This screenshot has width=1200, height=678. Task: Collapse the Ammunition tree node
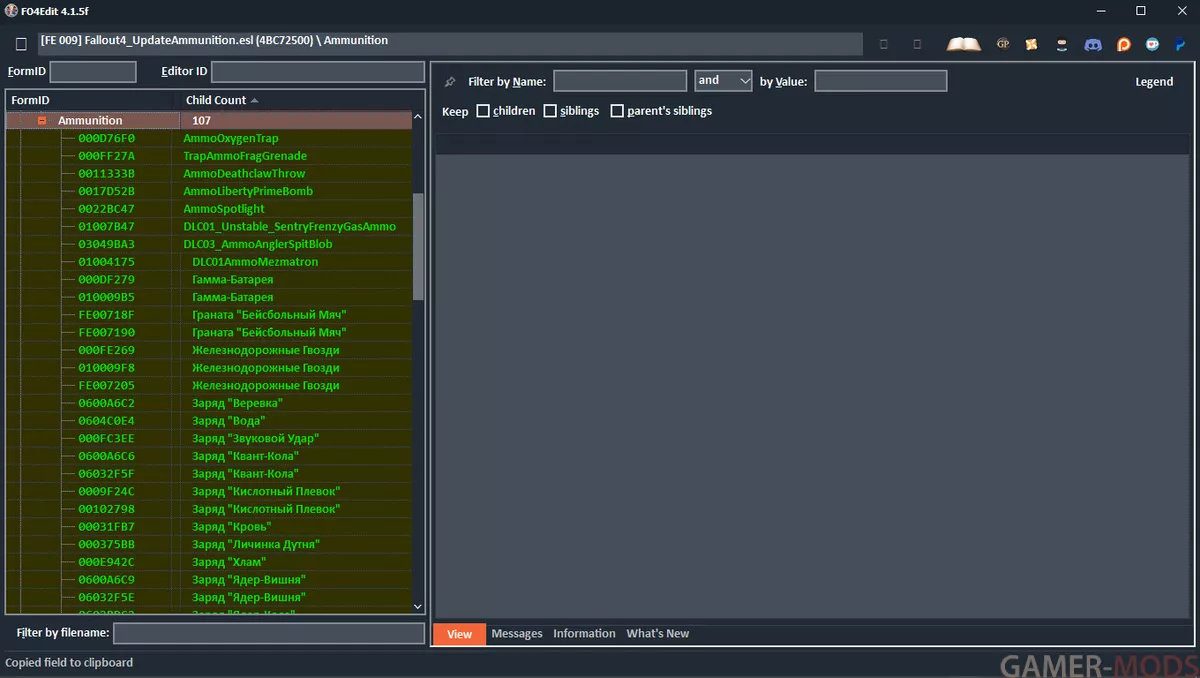point(42,120)
